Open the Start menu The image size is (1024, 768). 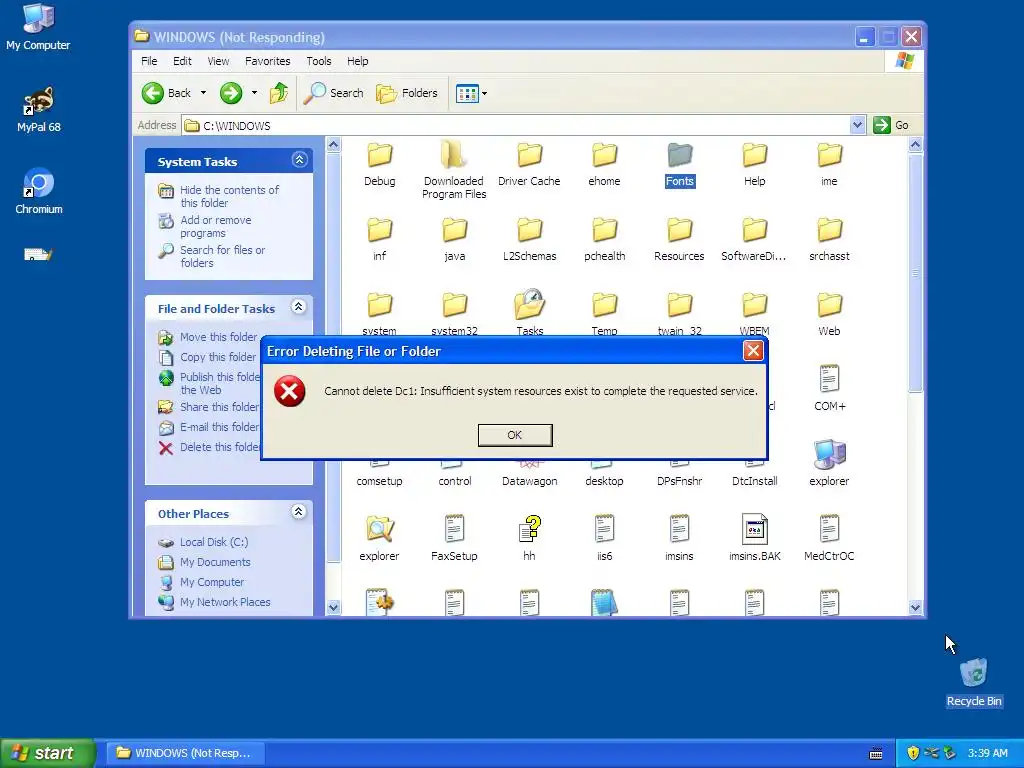coord(47,753)
